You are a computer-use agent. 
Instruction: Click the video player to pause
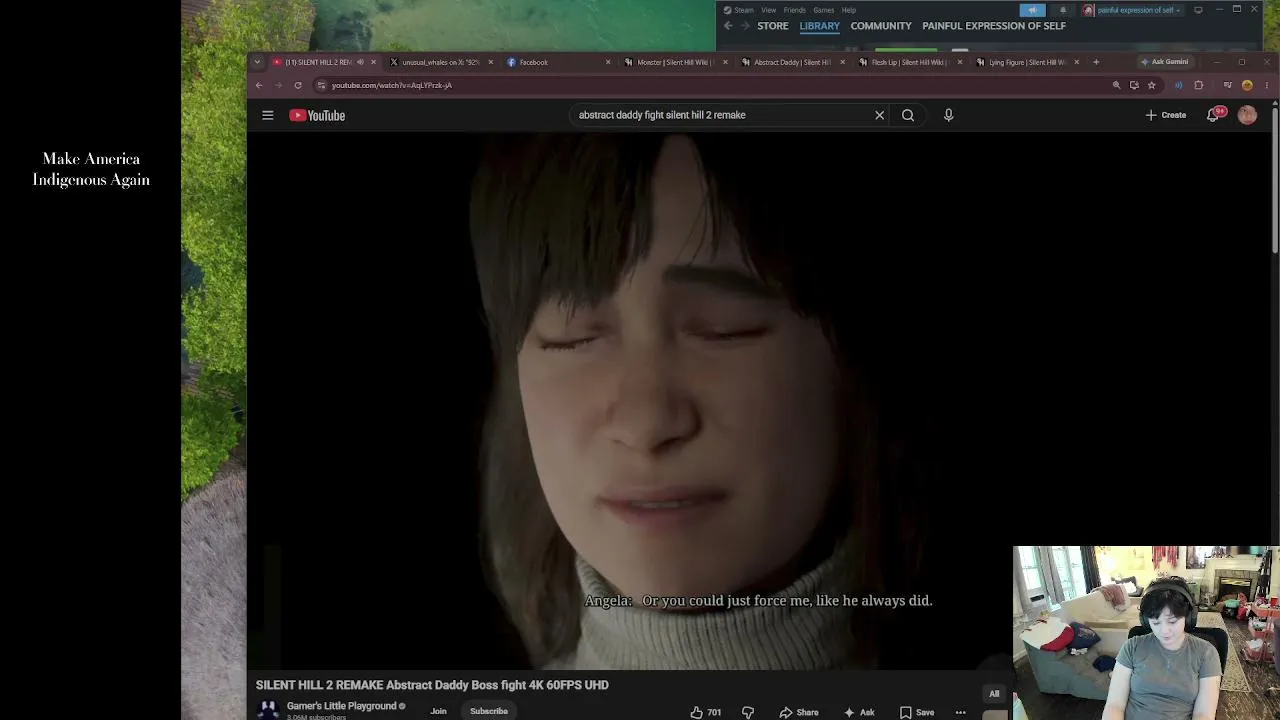click(x=760, y=400)
